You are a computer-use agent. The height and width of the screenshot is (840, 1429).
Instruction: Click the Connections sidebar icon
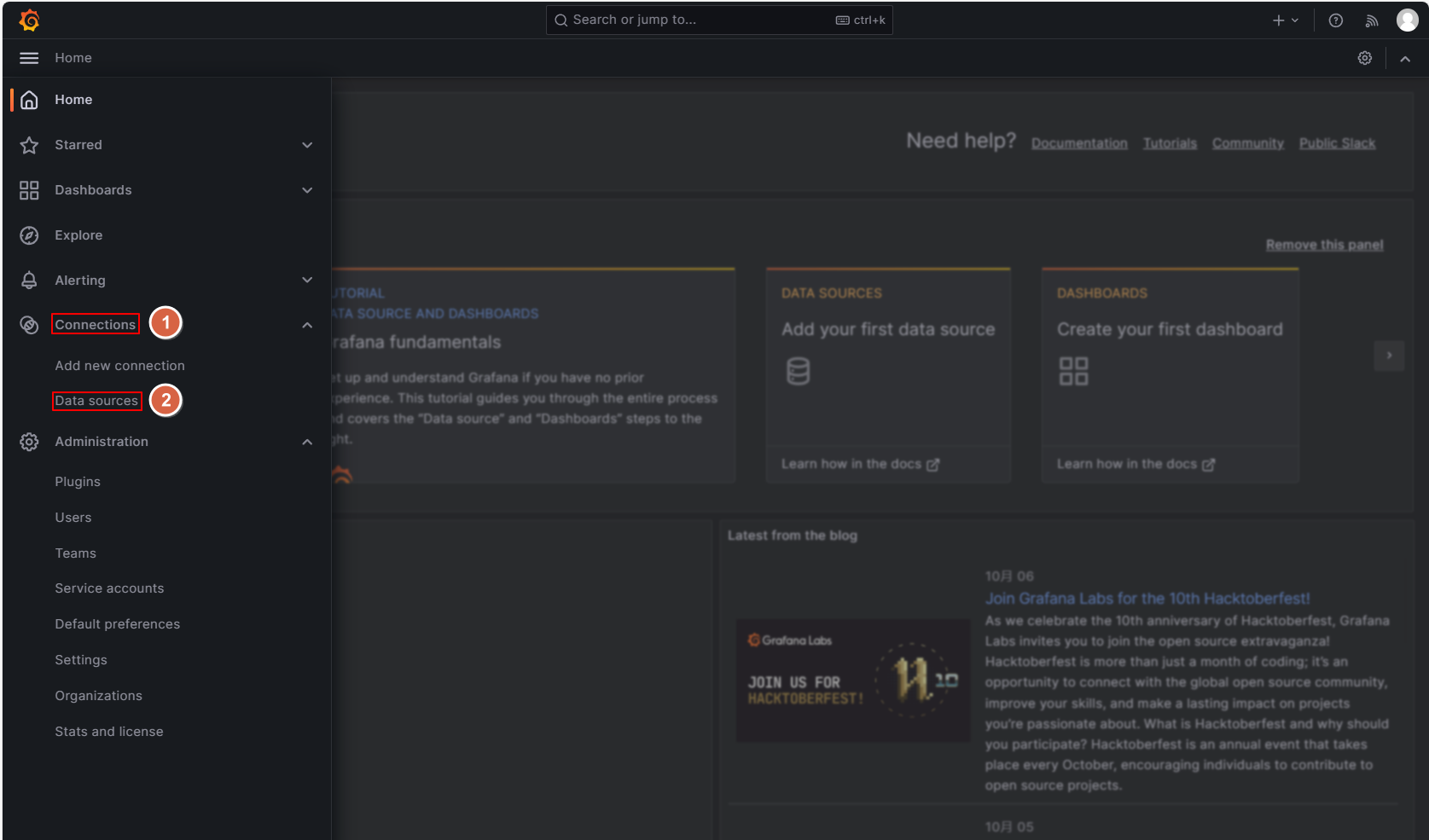[29, 325]
